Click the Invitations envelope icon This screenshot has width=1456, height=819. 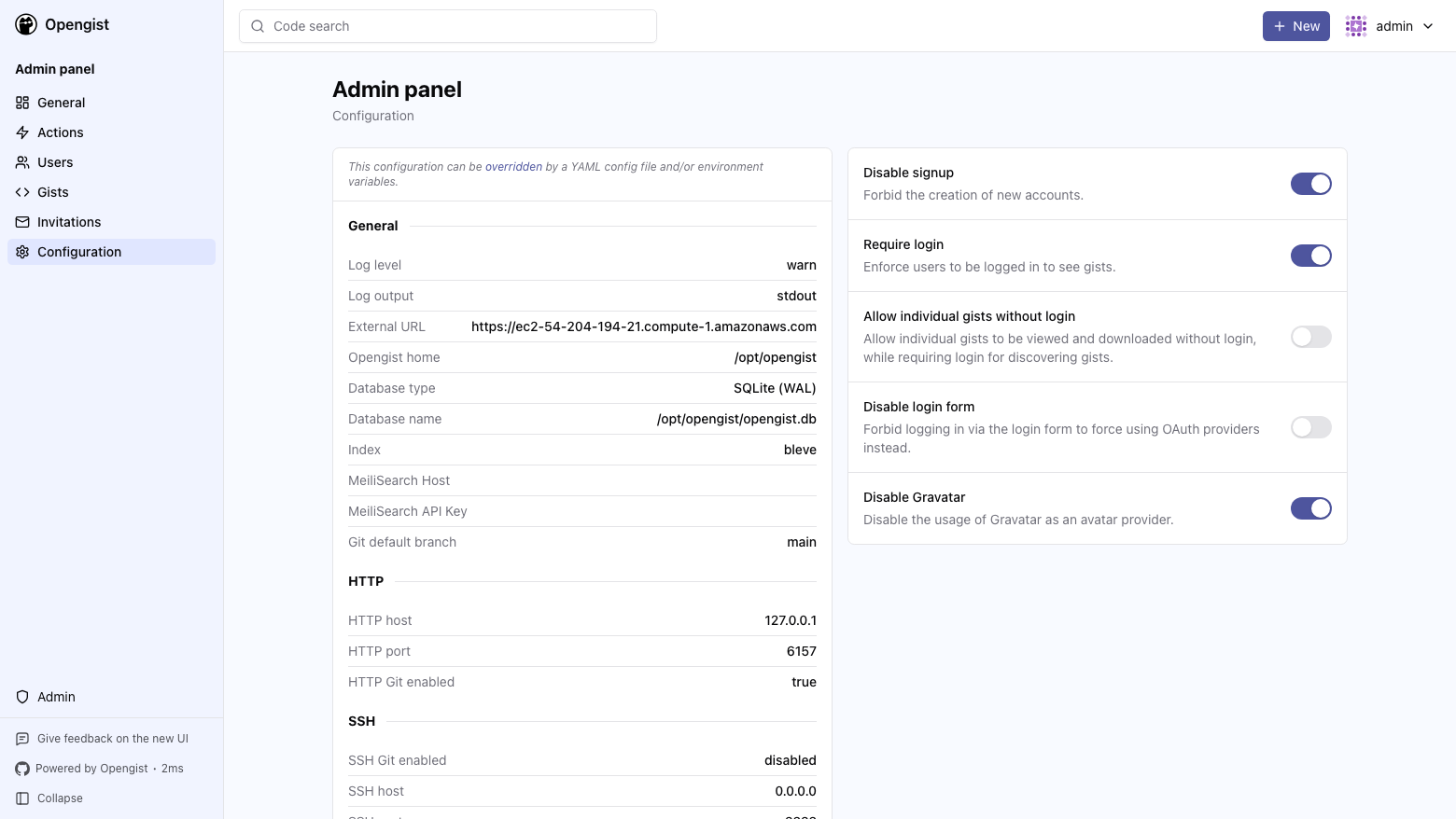pyautogui.click(x=22, y=222)
